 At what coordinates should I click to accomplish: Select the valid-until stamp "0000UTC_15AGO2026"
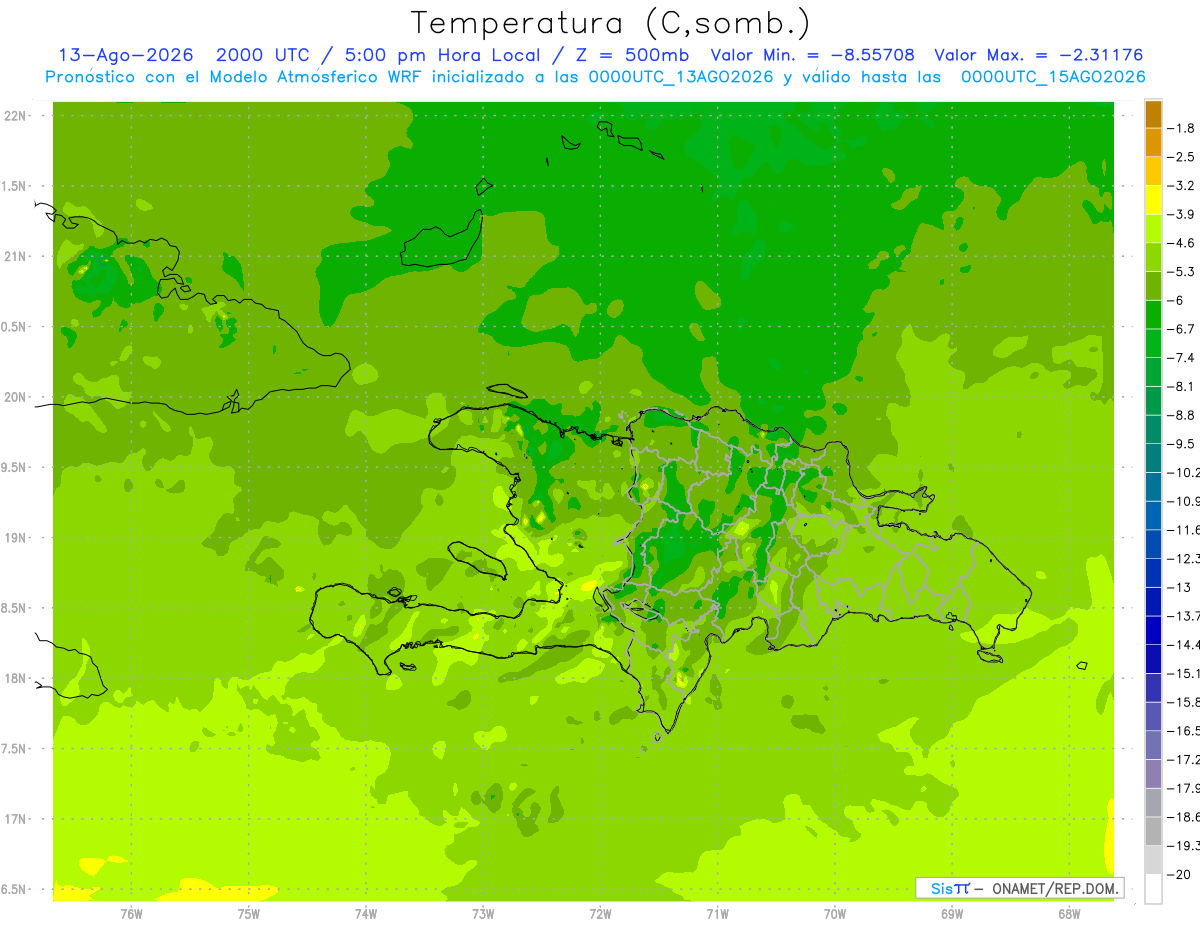tap(1053, 77)
